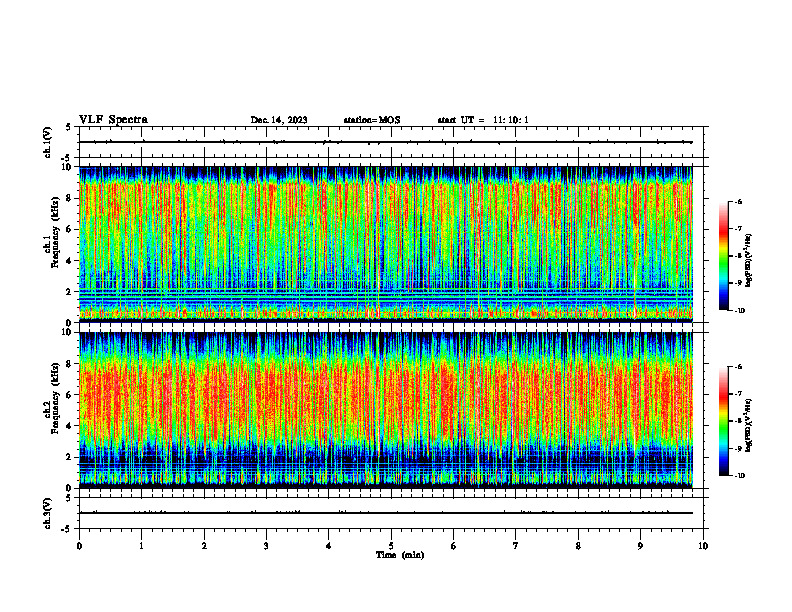Click the ch.1 PSD color bar

click(723, 256)
